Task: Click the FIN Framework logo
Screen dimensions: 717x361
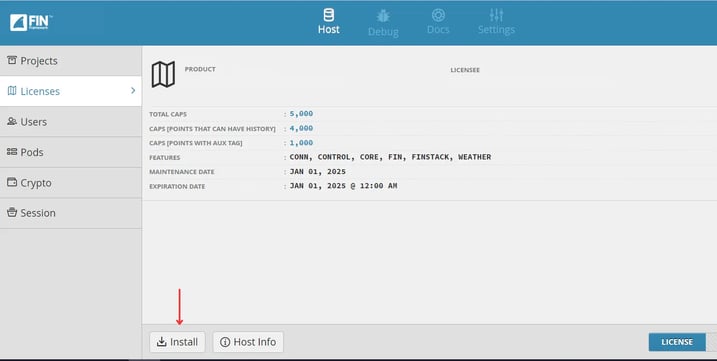Action: pos(31,22)
